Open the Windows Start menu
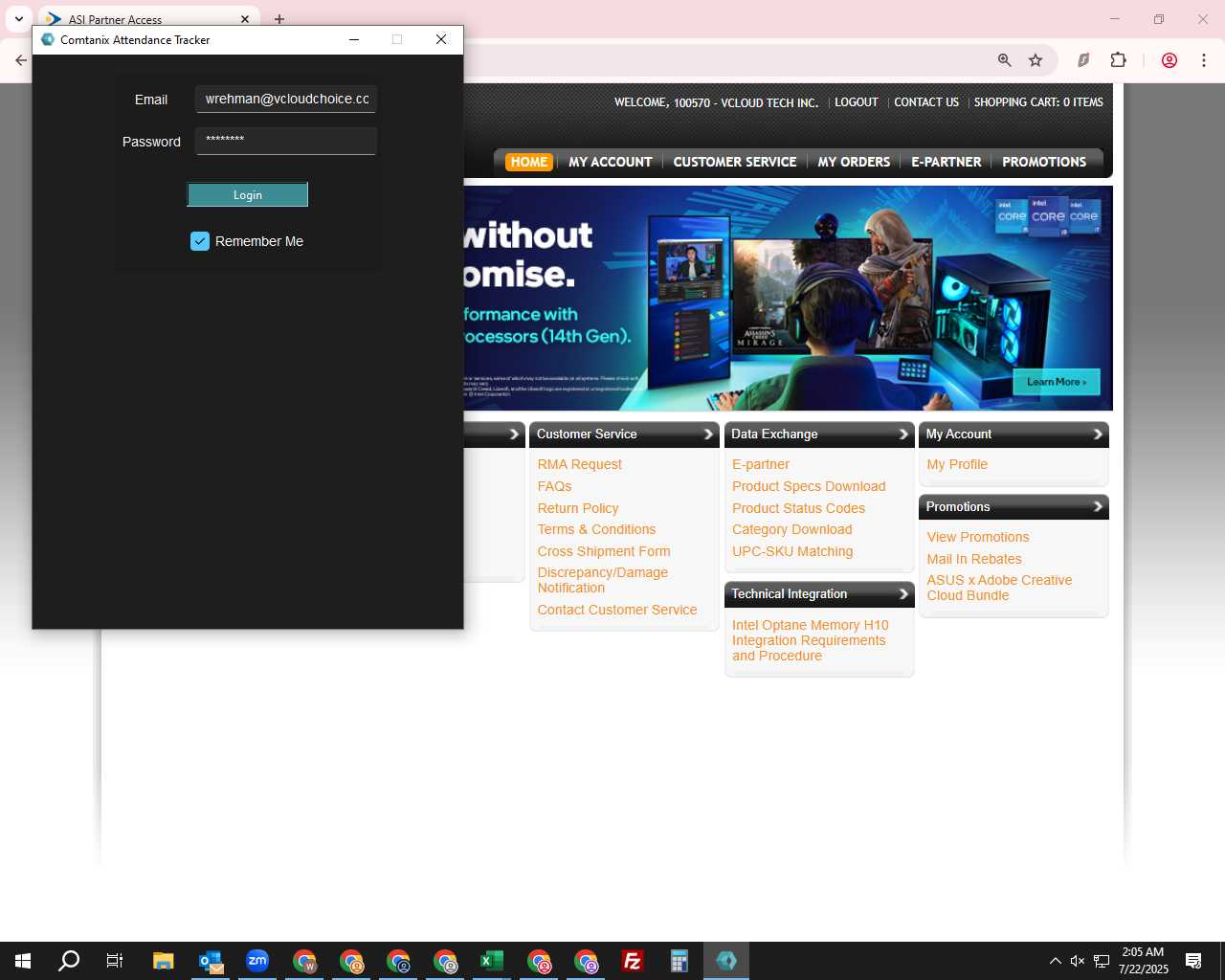Image resolution: width=1225 pixels, height=980 pixels. 23,961
